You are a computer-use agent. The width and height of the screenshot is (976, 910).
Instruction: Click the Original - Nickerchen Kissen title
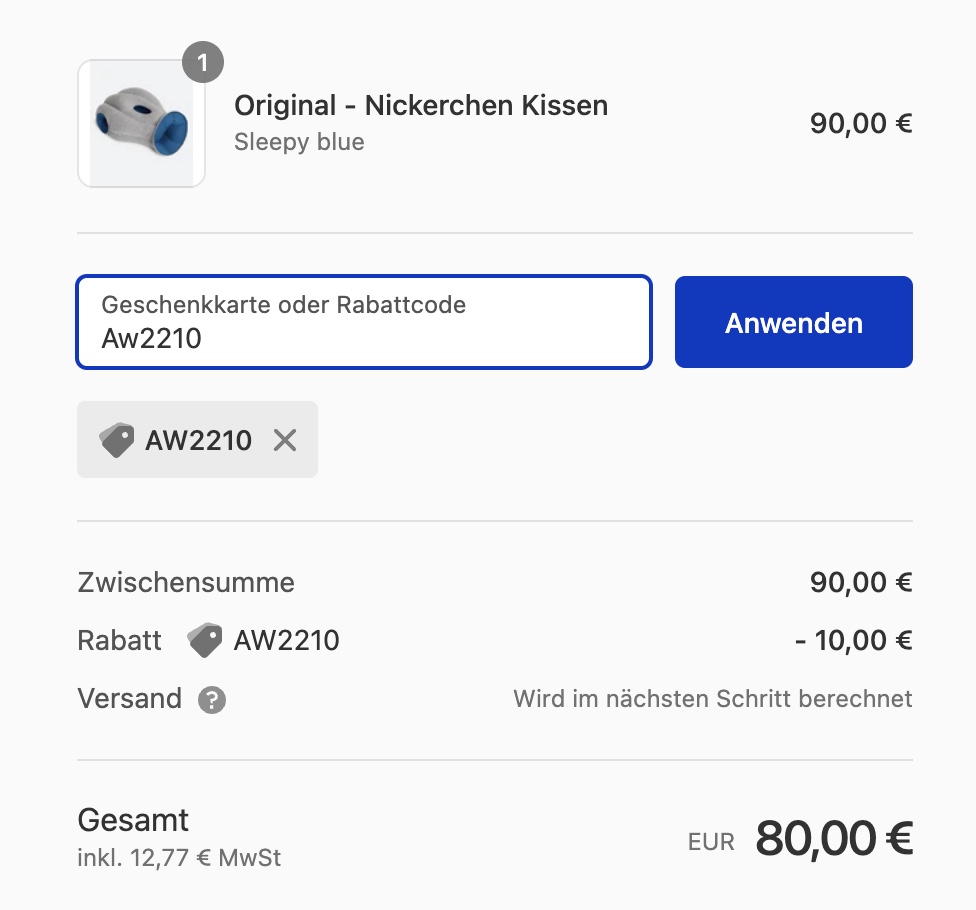click(420, 105)
